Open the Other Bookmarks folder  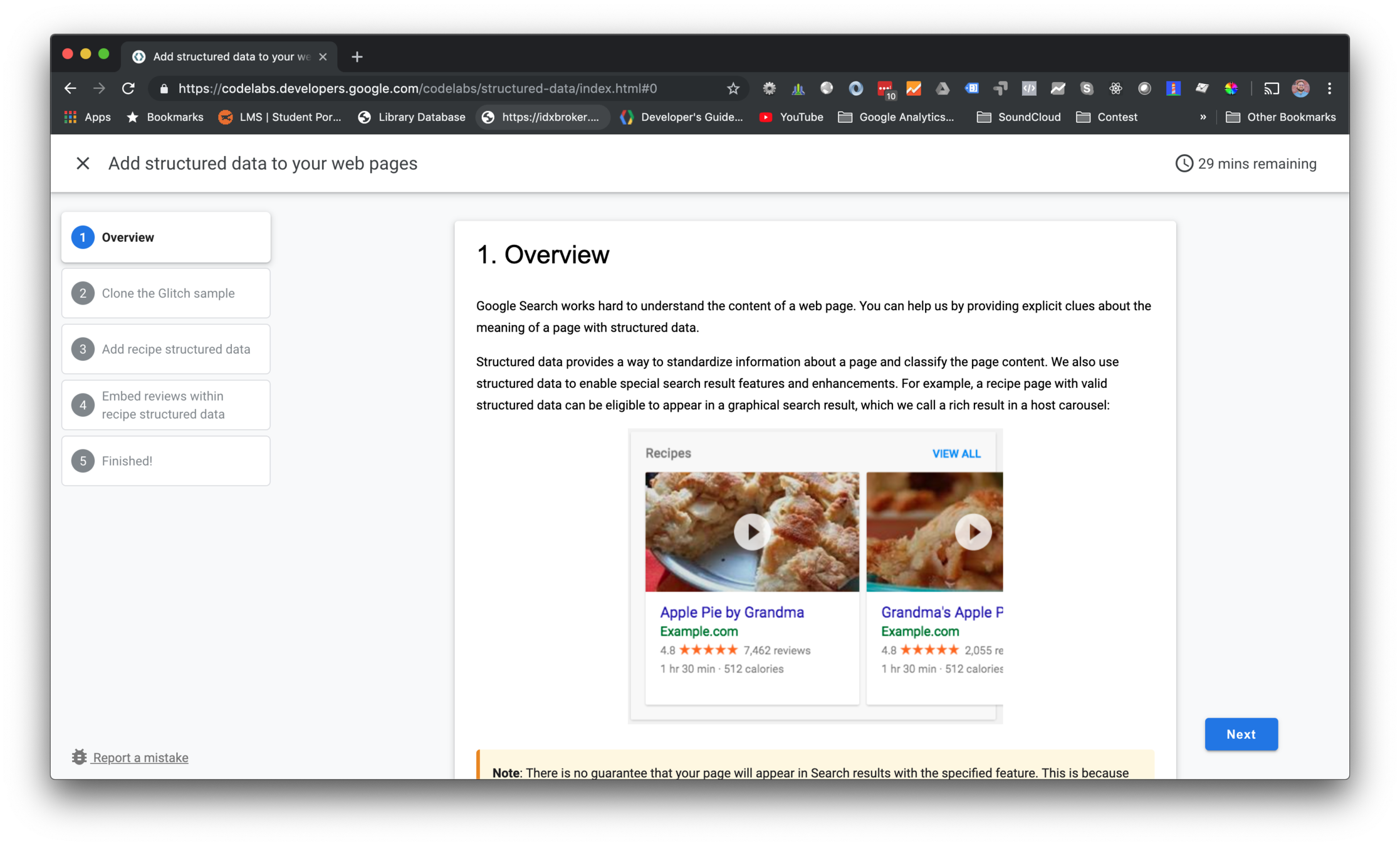1281,117
